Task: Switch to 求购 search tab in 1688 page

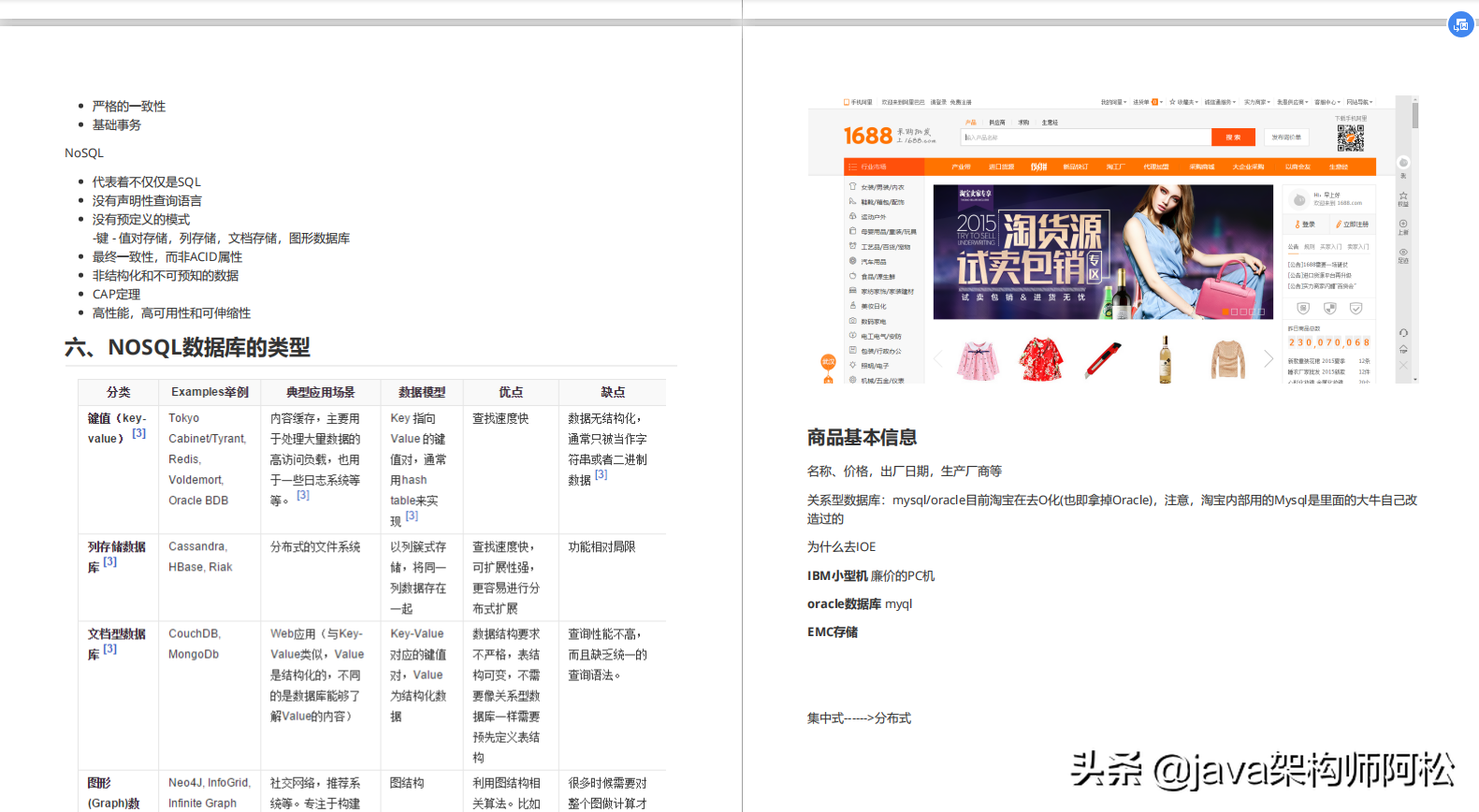Action: (x=1023, y=123)
